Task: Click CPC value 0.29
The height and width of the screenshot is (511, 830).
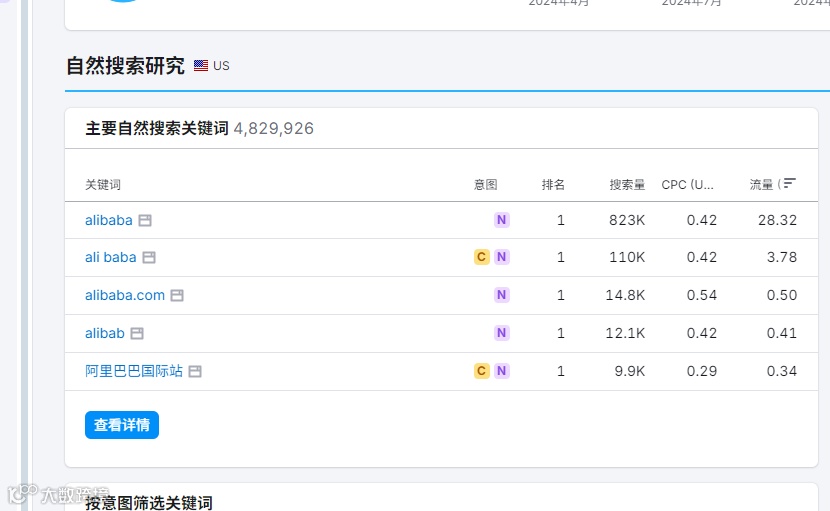Action: point(702,371)
